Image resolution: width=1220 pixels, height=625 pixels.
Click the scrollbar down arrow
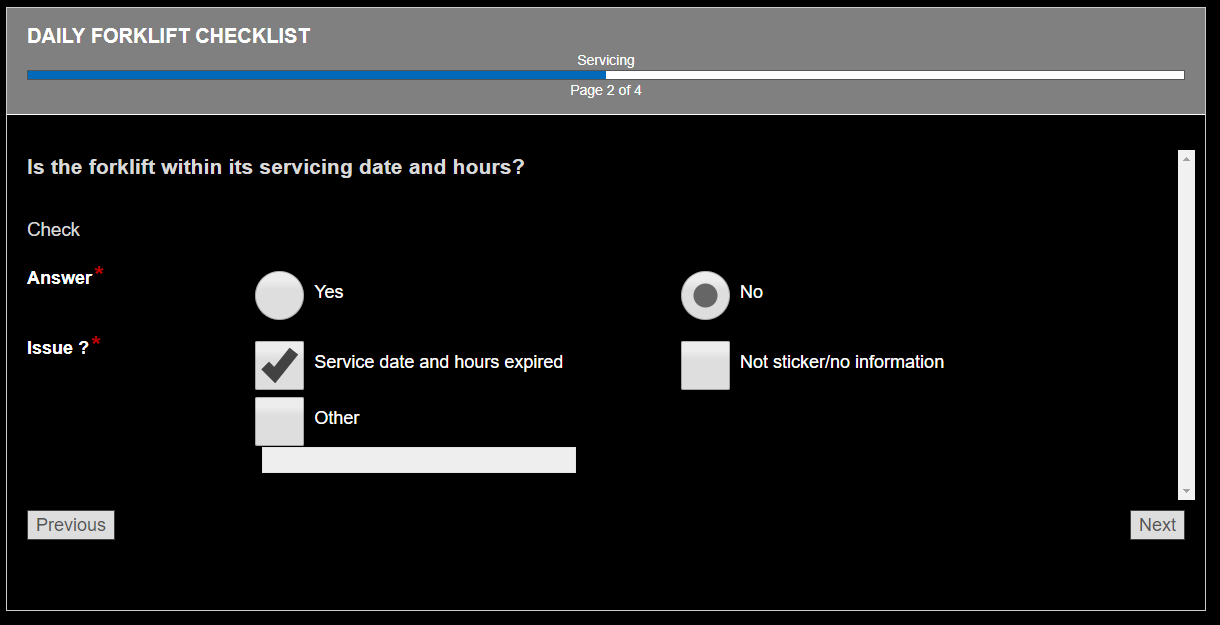click(x=1187, y=491)
